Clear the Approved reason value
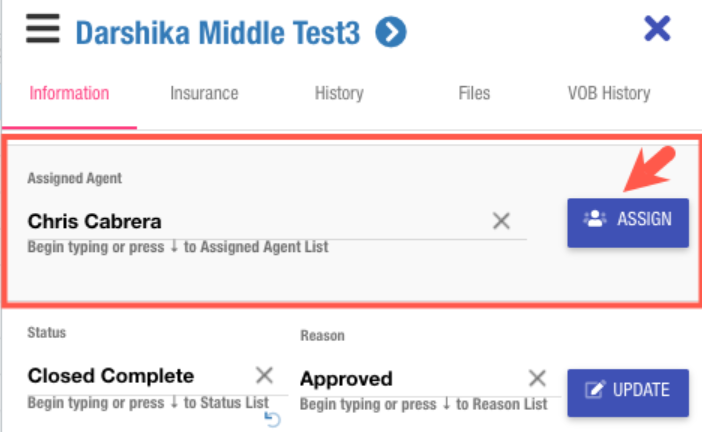This screenshot has width=702, height=432. pyautogui.click(x=537, y=378)
